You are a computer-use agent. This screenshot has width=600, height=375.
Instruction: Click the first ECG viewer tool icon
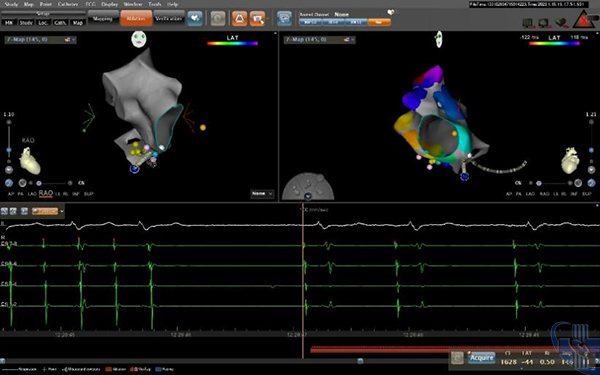[x=4, y=211]
